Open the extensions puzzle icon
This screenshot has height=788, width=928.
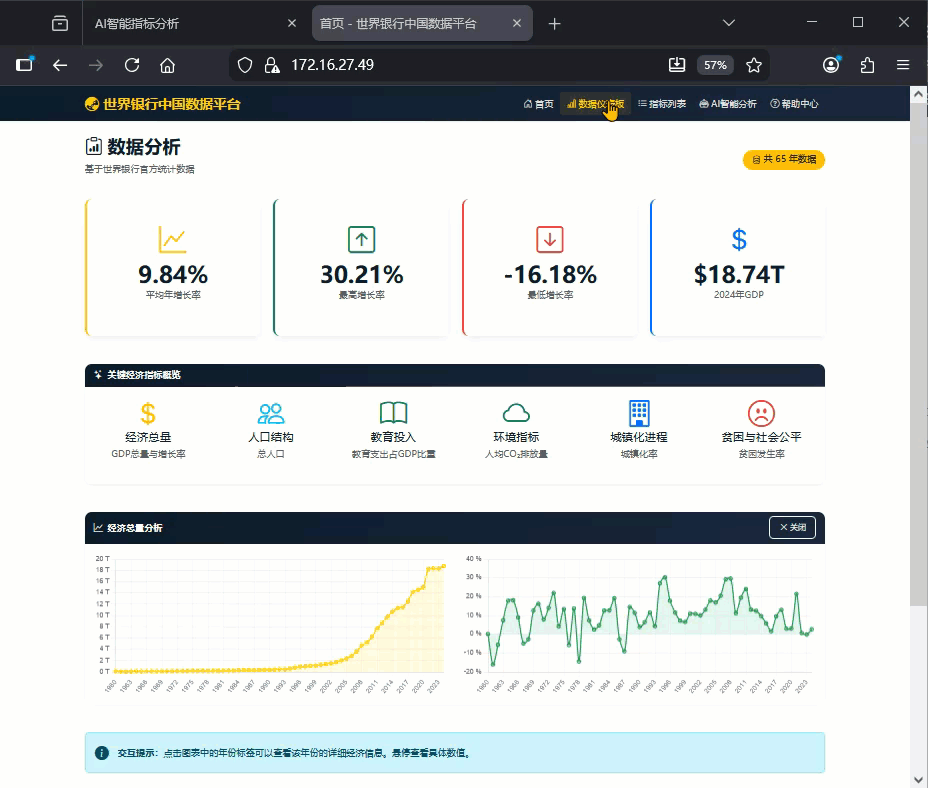pyautogui.click(x=867, y=65)
